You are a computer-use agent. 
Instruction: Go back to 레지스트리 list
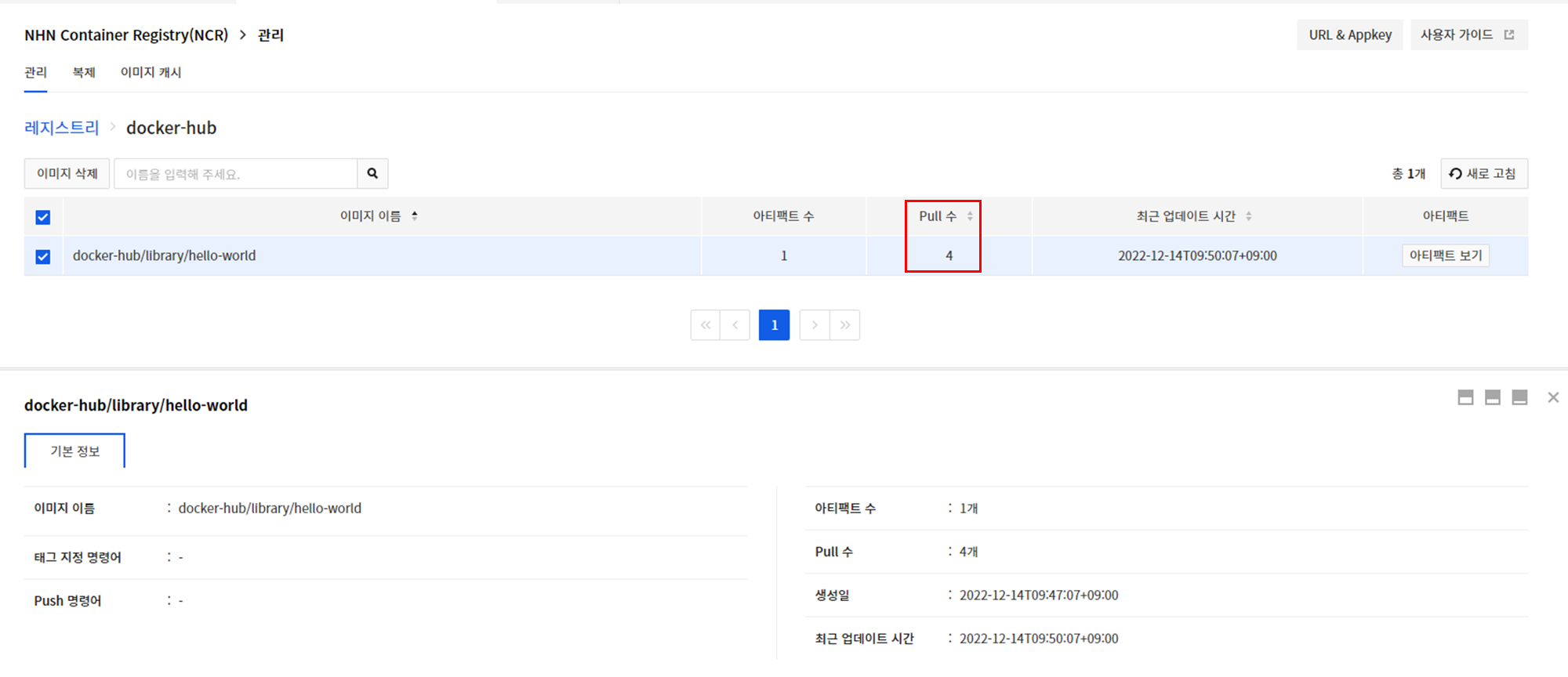coord(62,128)
